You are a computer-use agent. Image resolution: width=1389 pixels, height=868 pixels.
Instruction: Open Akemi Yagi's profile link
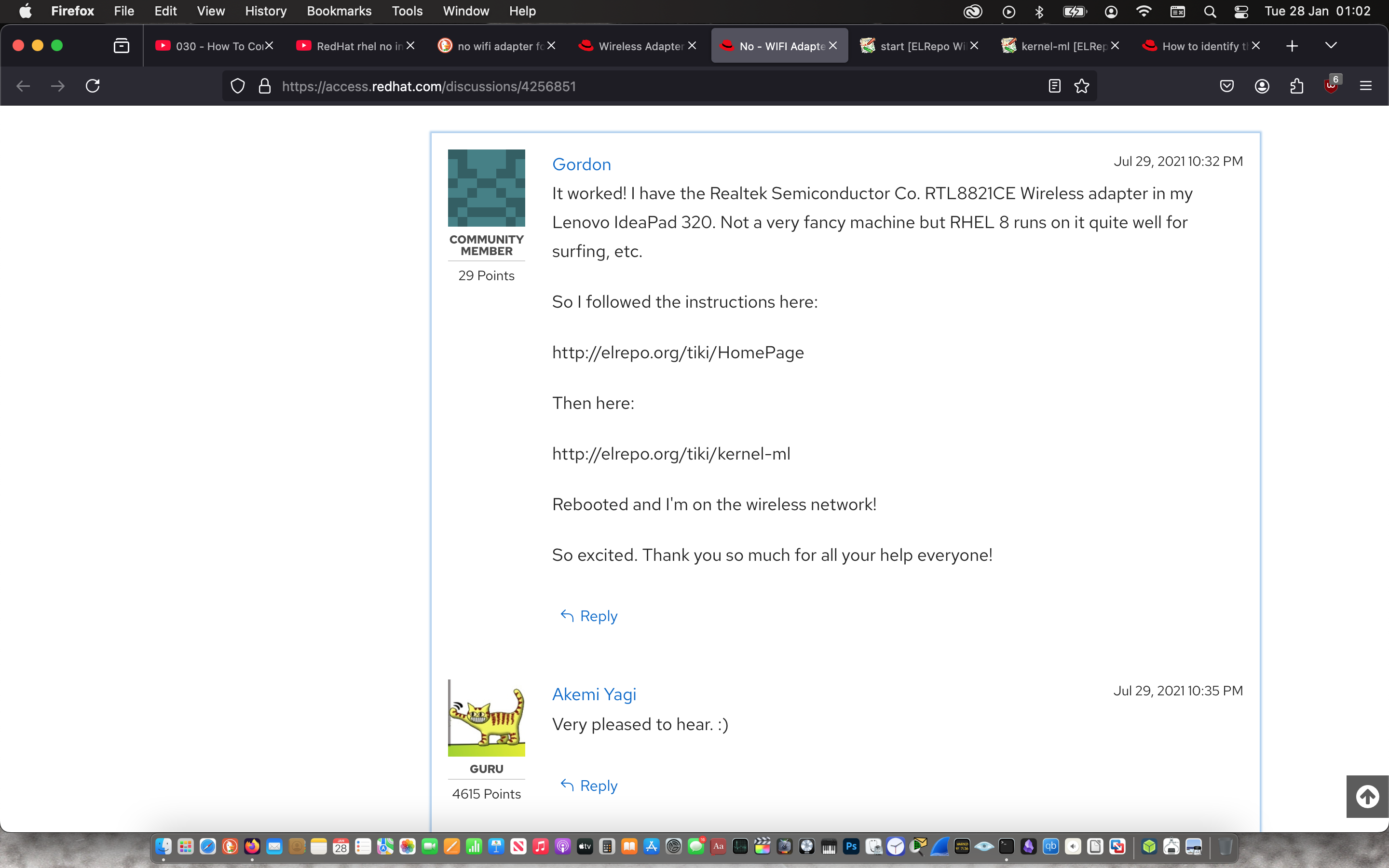[x=594, y=694]
